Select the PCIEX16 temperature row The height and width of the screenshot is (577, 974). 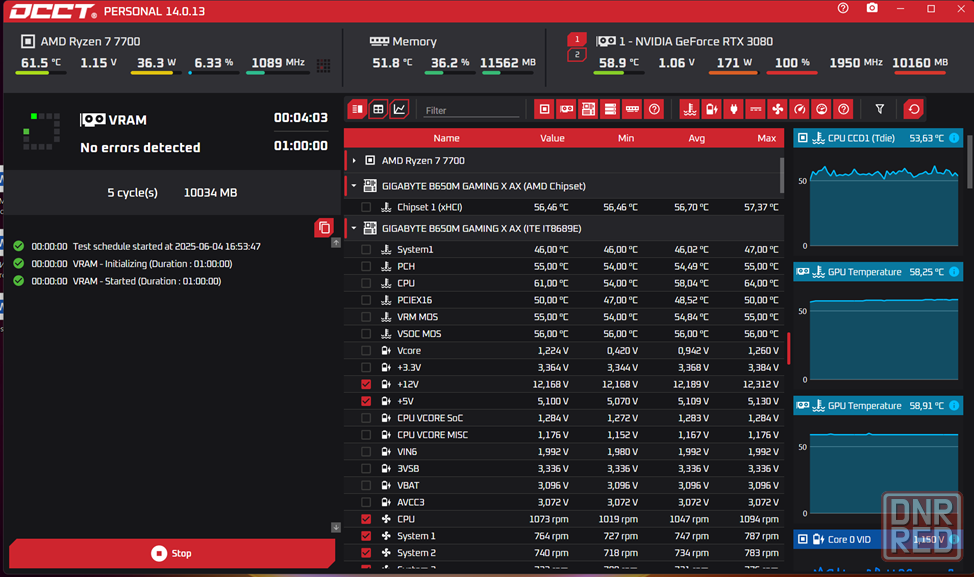tap(564, 300)
